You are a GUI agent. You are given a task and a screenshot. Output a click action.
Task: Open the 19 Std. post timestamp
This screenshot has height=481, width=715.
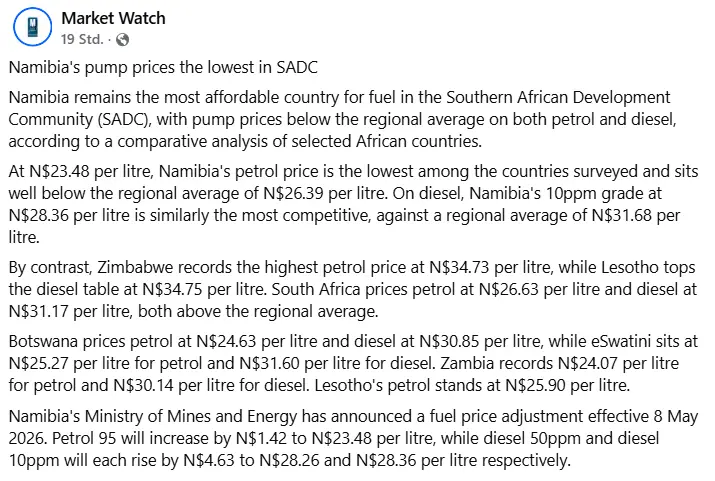82,40
